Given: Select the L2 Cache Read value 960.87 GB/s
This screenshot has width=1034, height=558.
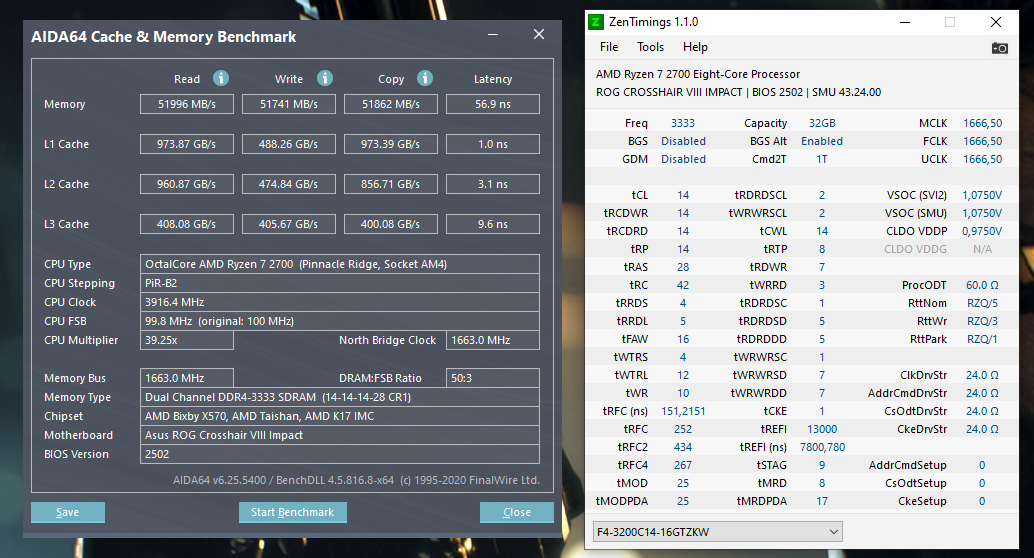Looking at the screenshot, I should (187, 184).
